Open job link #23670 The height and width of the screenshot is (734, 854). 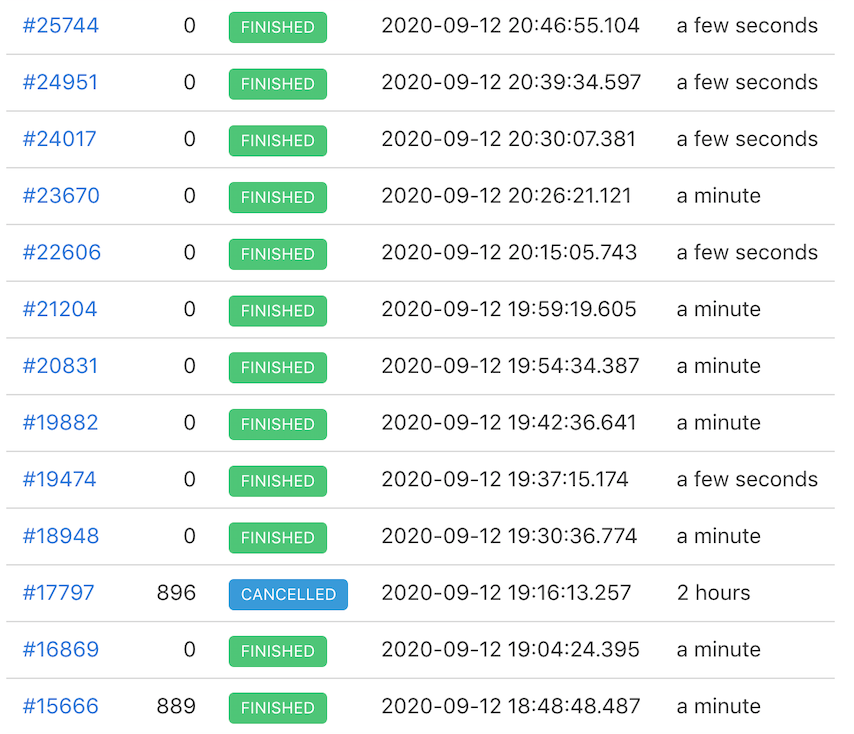point(60,196)
